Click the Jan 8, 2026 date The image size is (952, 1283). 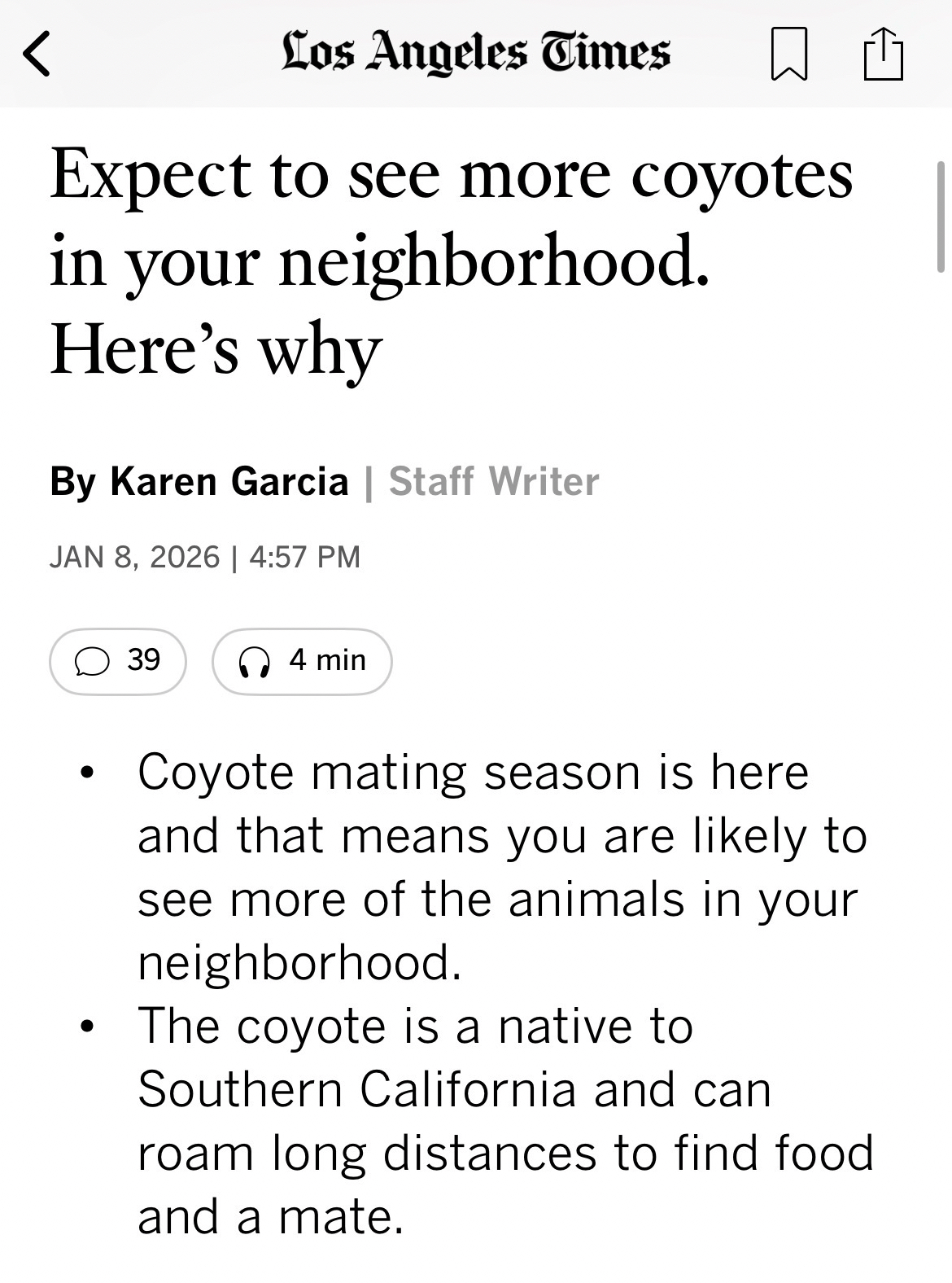coord(134,558)
